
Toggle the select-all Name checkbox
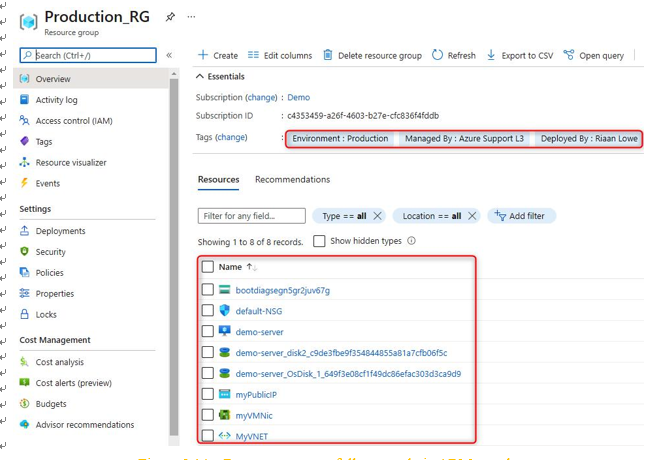[x=208, y=267]
